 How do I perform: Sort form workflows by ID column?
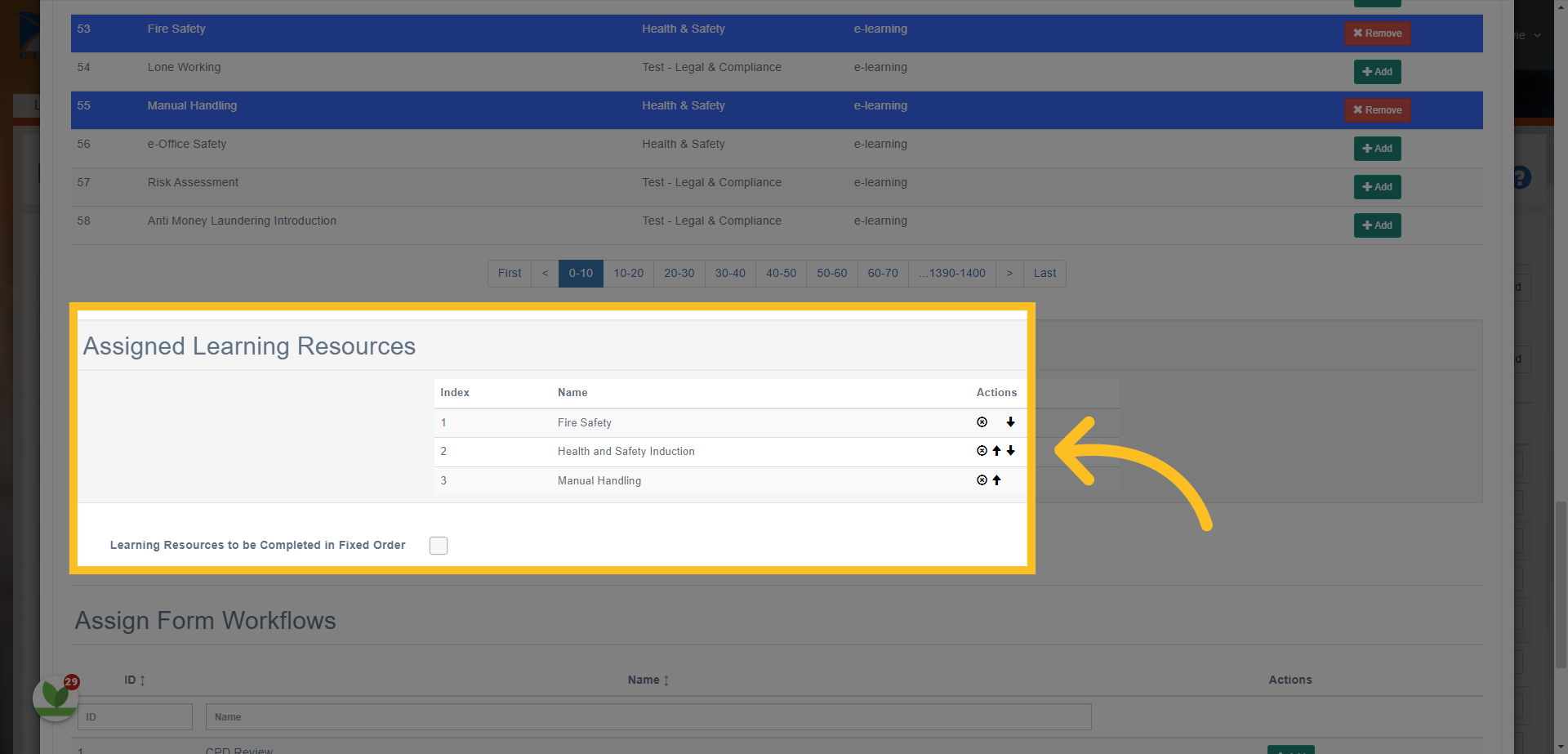(135, 680)
